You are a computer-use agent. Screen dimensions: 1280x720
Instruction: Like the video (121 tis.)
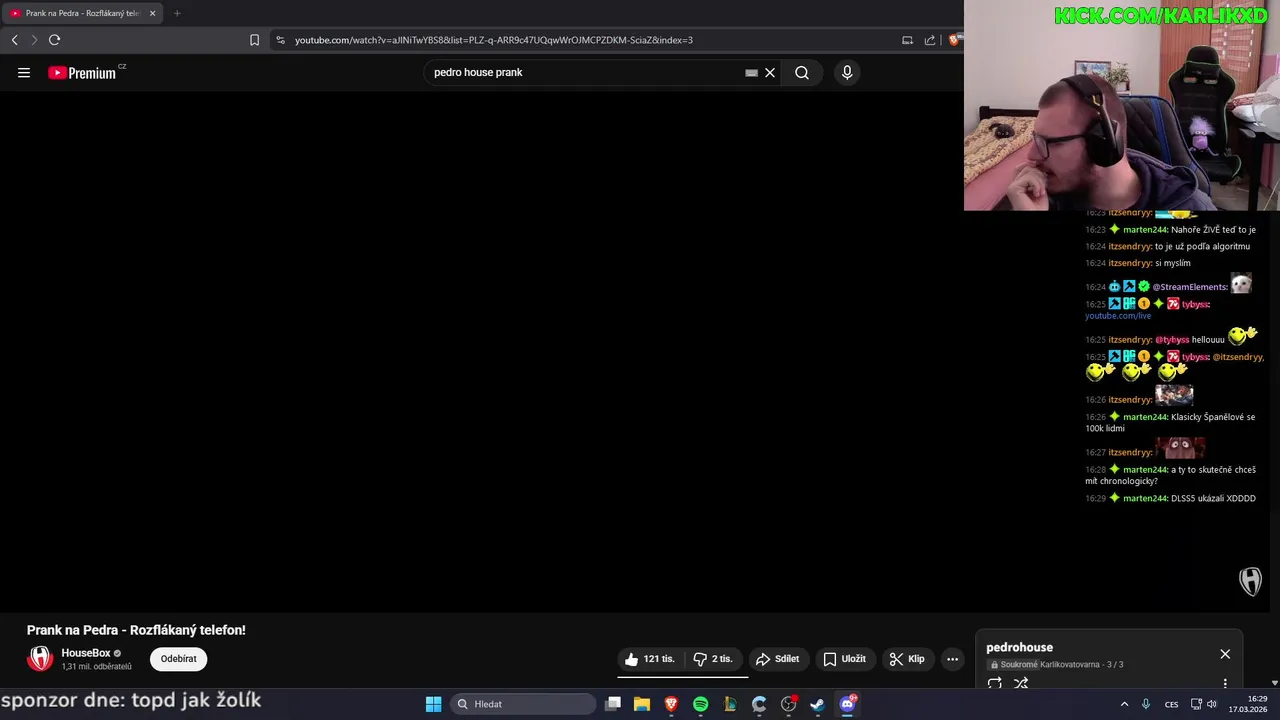649,659
